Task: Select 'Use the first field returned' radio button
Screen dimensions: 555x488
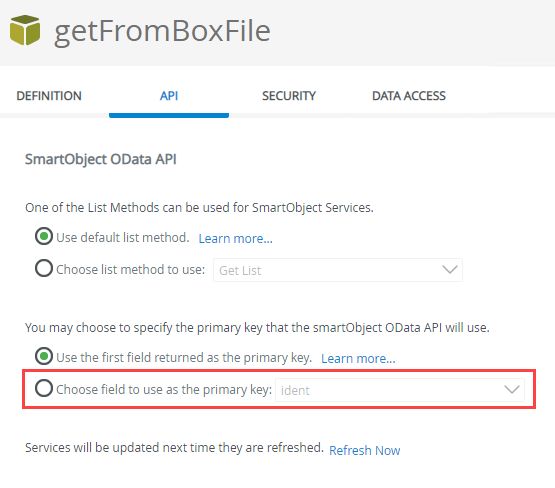Action: pos(44,356)
